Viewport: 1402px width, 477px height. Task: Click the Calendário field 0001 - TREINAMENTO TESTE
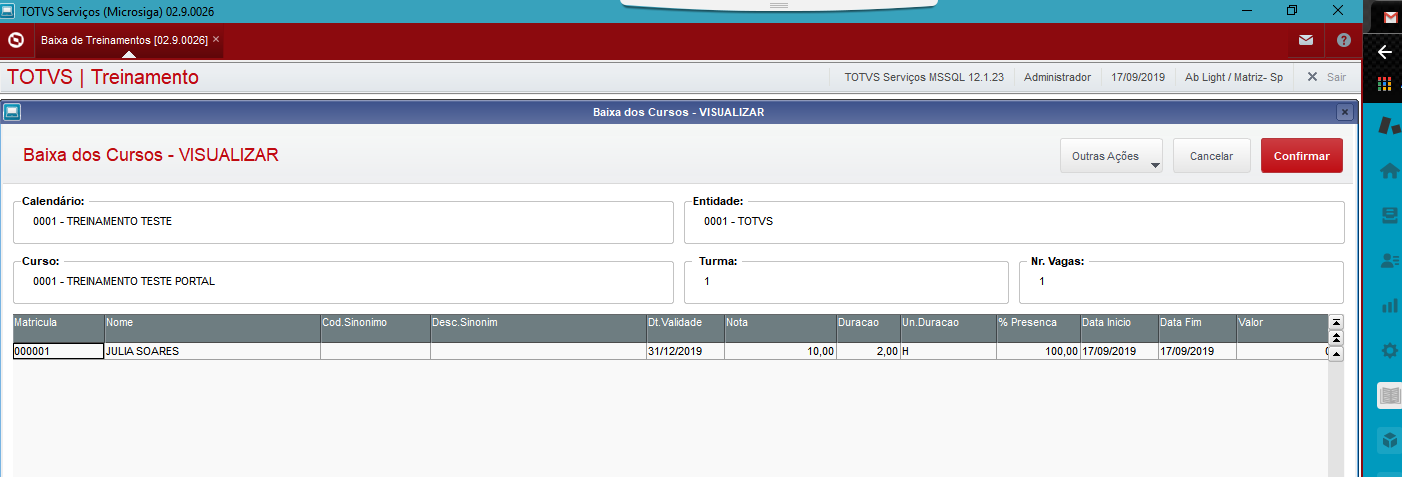[343, 222]
